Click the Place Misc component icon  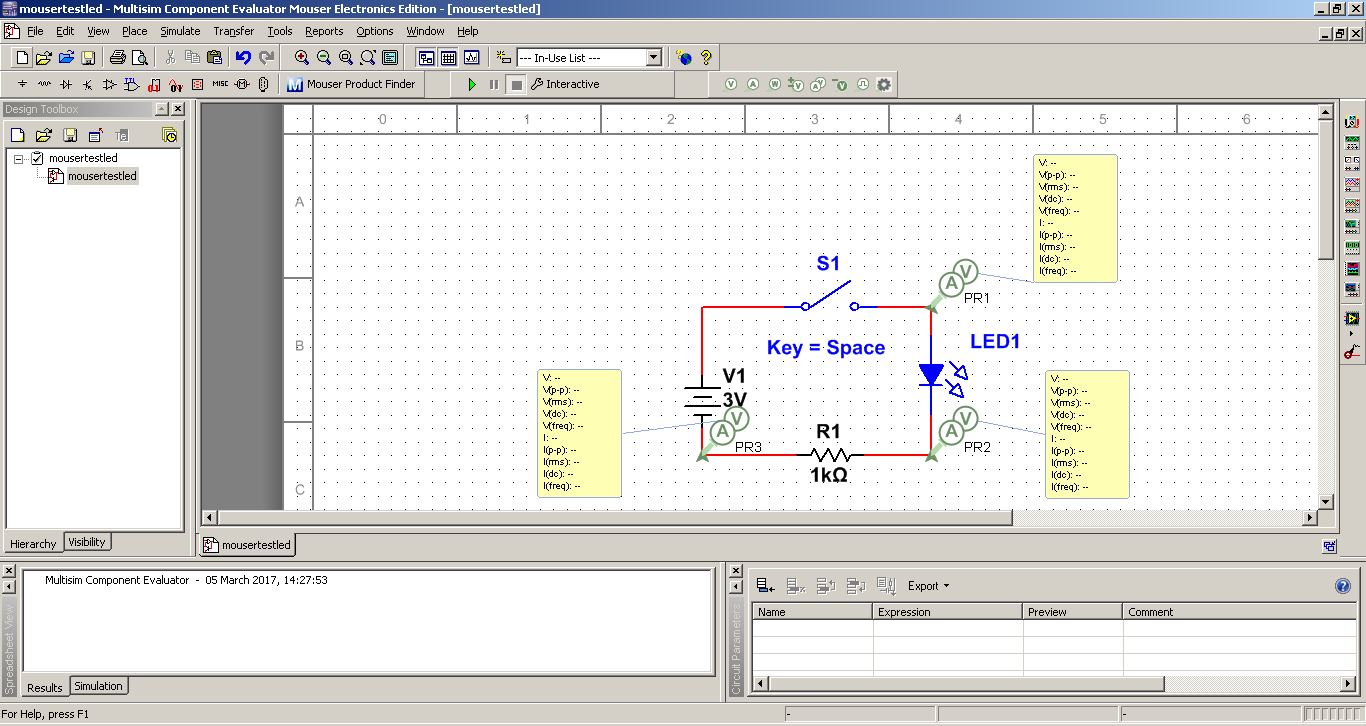coord(220,85)
